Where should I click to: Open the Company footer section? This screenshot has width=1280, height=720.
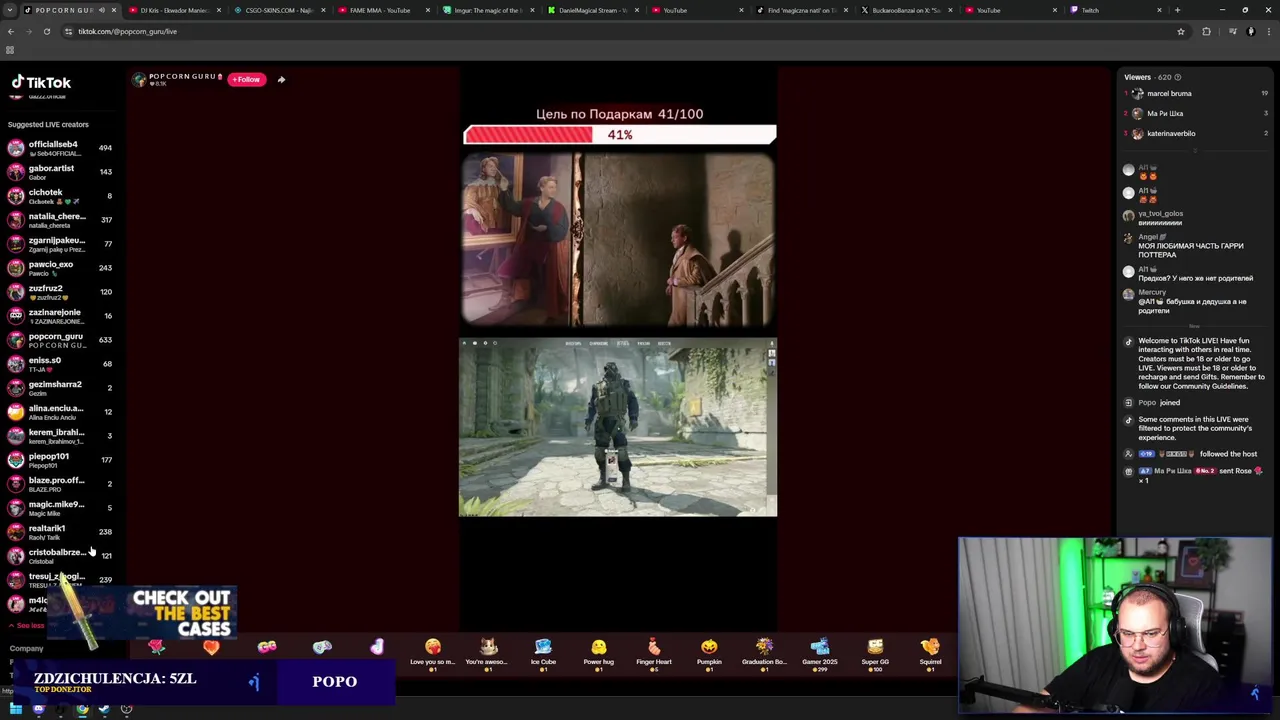click(27, 649)
